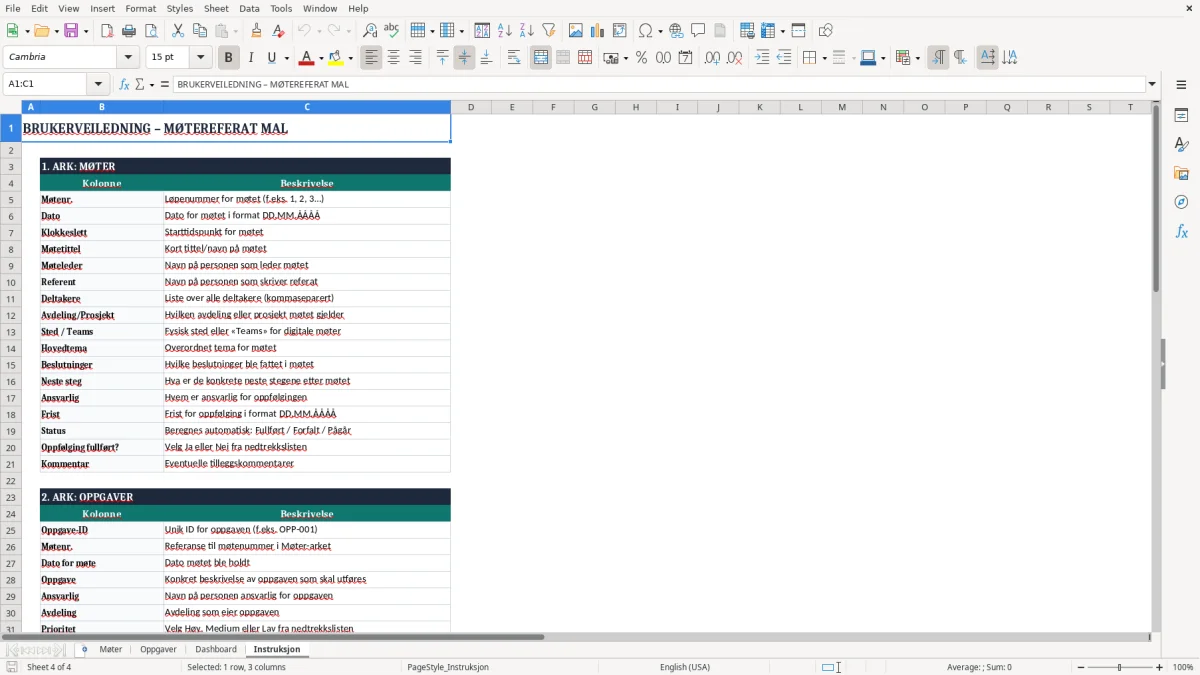Toggle Wrap Text
This screenshot has height=675, width=1200.
pos(514,58)
